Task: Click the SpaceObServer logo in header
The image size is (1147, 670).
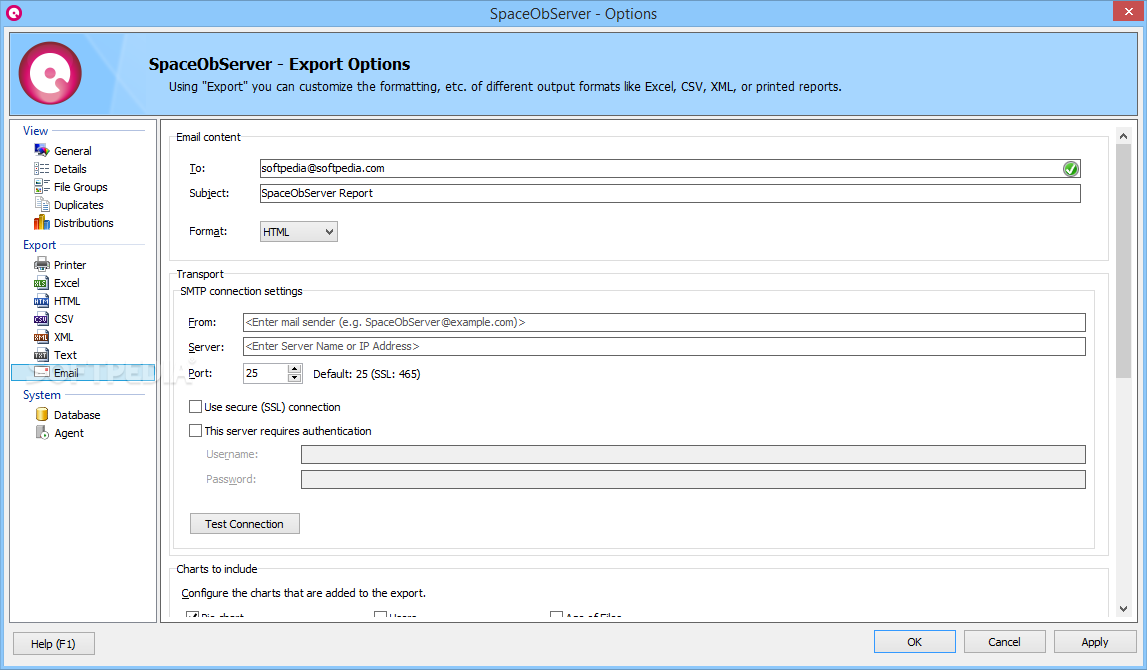Action: (x=50, y=73)
